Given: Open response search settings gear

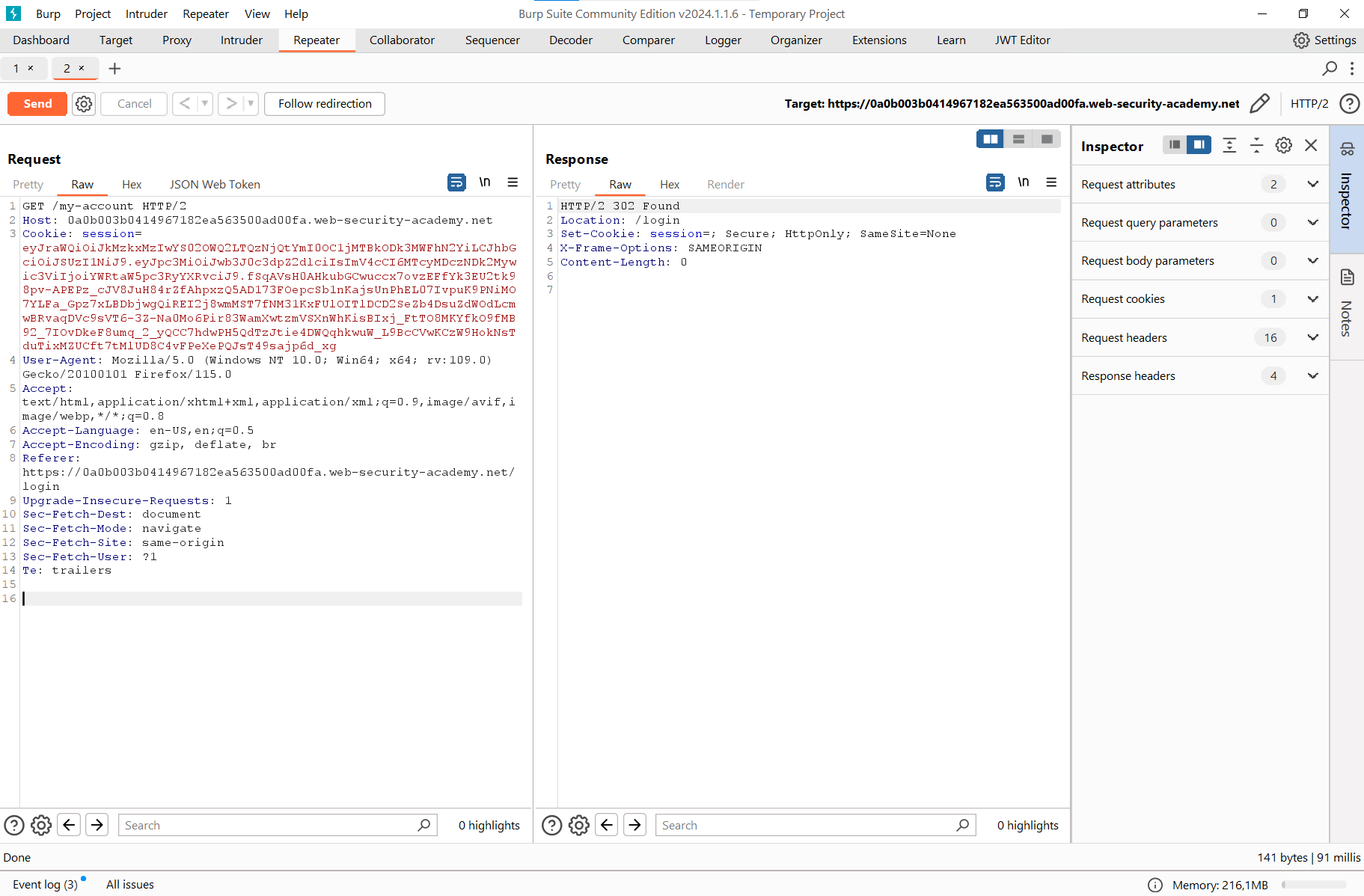Looking at the screenshot, I should pos(579,825).
